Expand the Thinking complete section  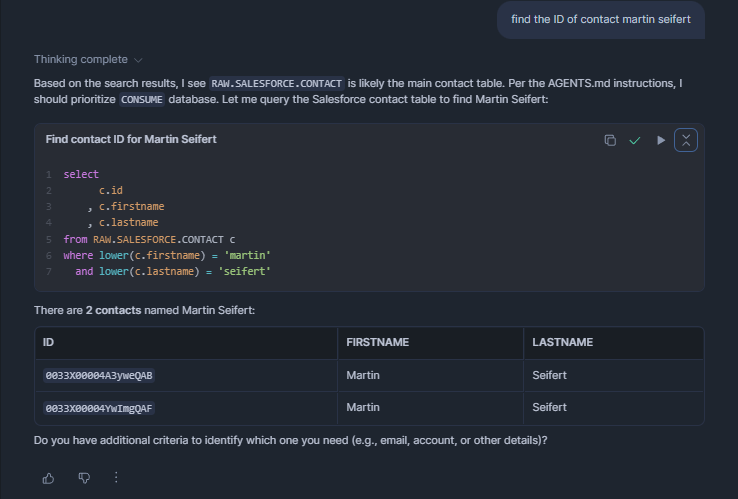(x=81, y=59)
